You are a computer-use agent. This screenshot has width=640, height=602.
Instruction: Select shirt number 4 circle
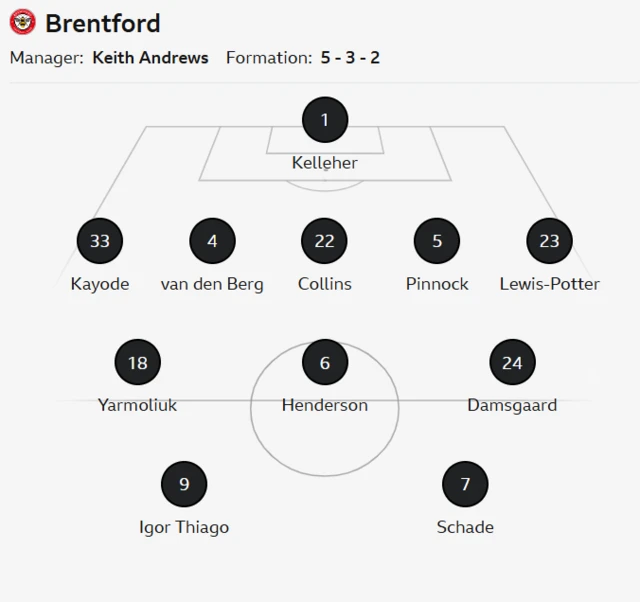click(212, 241)
